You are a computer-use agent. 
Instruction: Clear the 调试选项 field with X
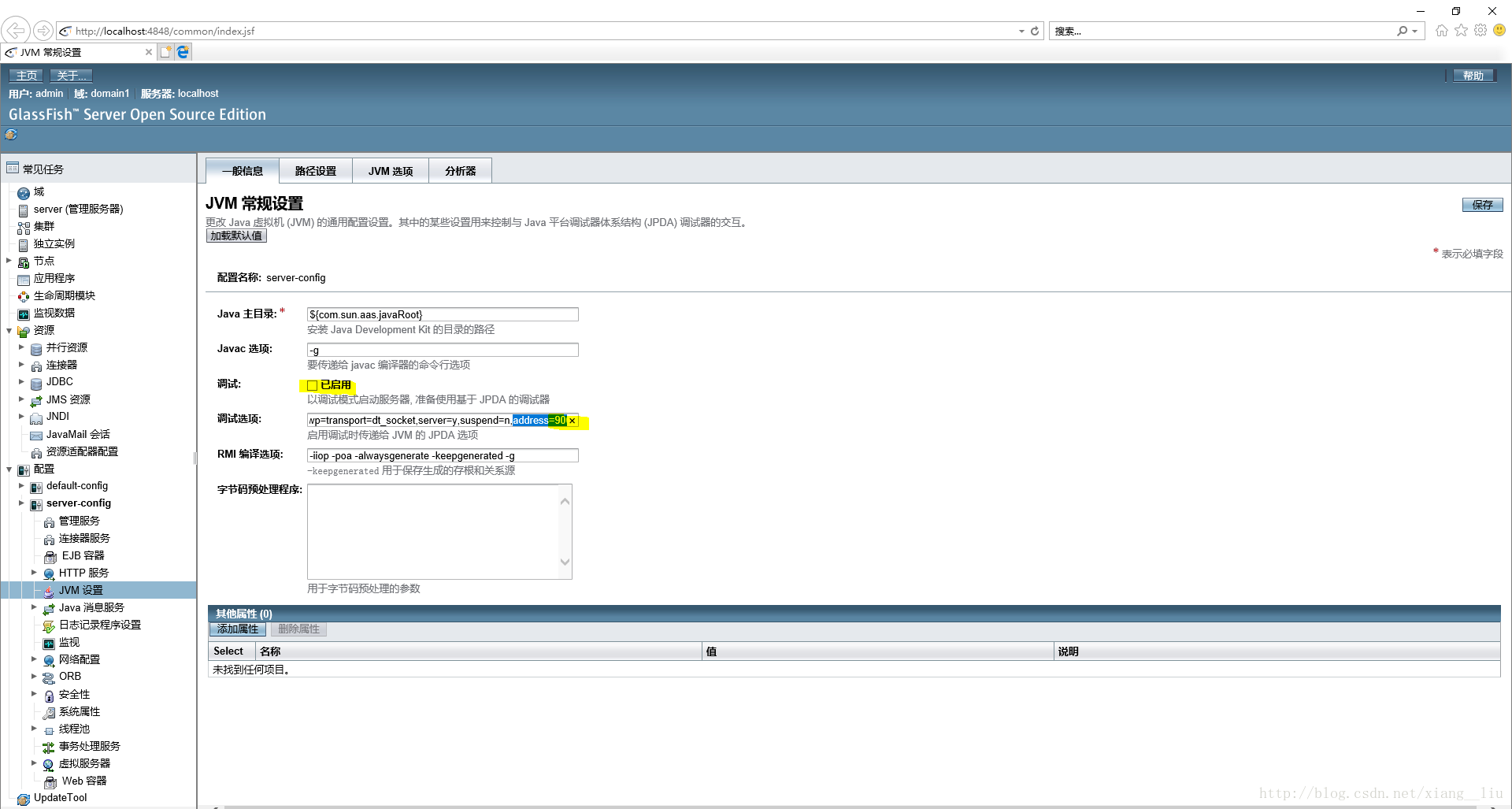pos(573,421)
